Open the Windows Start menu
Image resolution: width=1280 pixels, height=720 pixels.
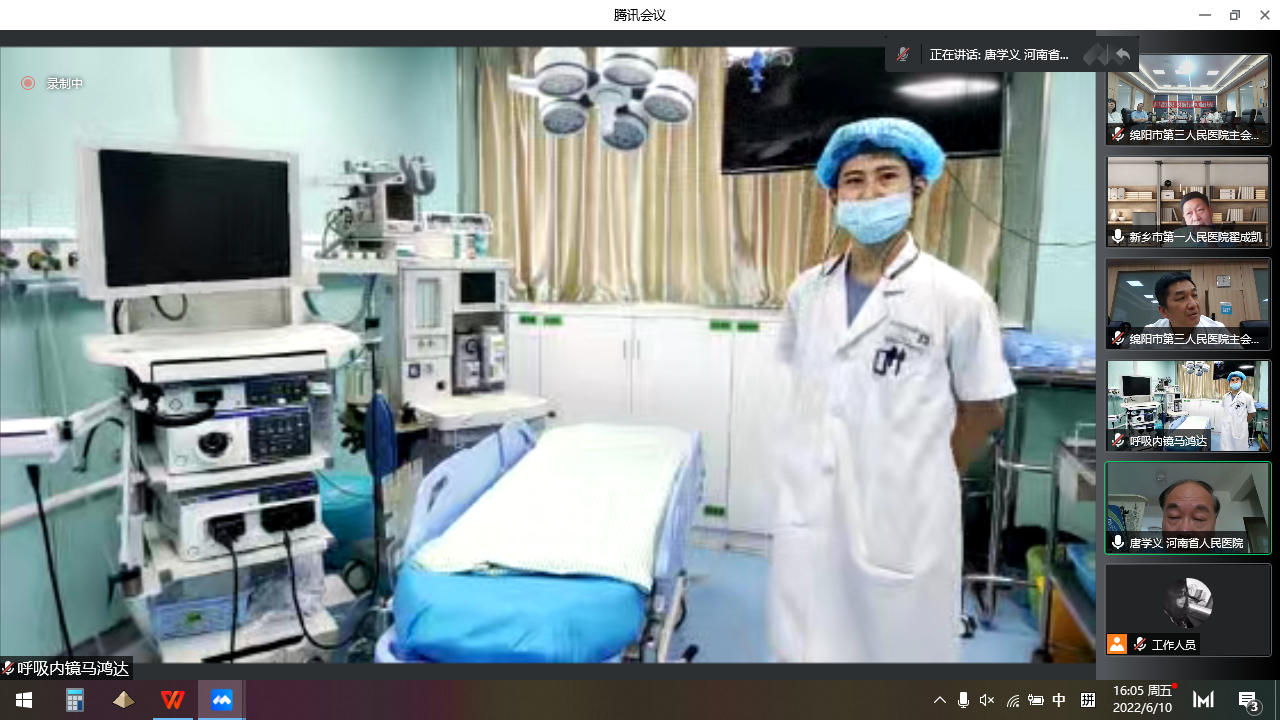[24, 700]
